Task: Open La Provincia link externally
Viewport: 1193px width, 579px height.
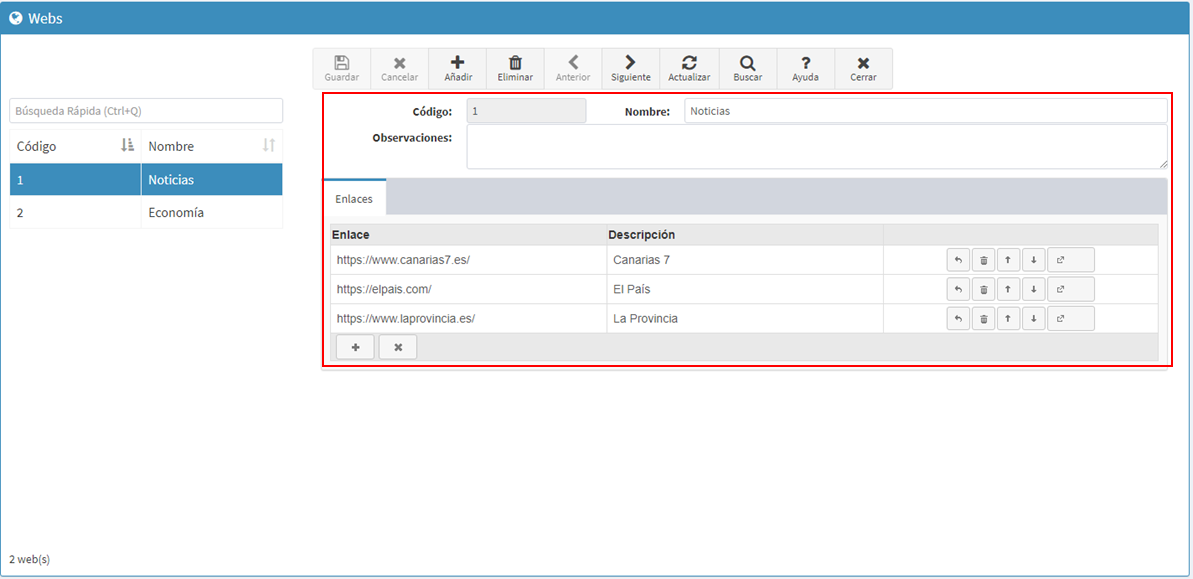Action: [x=1071, y=319]
